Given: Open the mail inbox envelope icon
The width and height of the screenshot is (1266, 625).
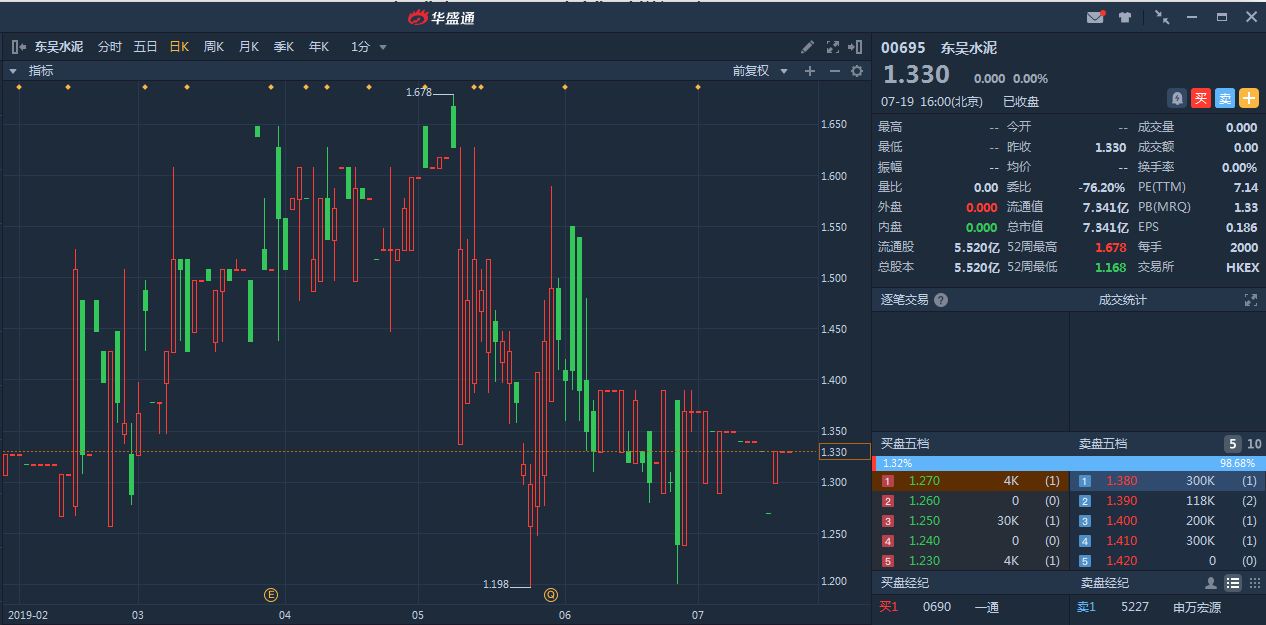Looking at the screenshot, I should pyautogui.click(x=1096, y=17).
